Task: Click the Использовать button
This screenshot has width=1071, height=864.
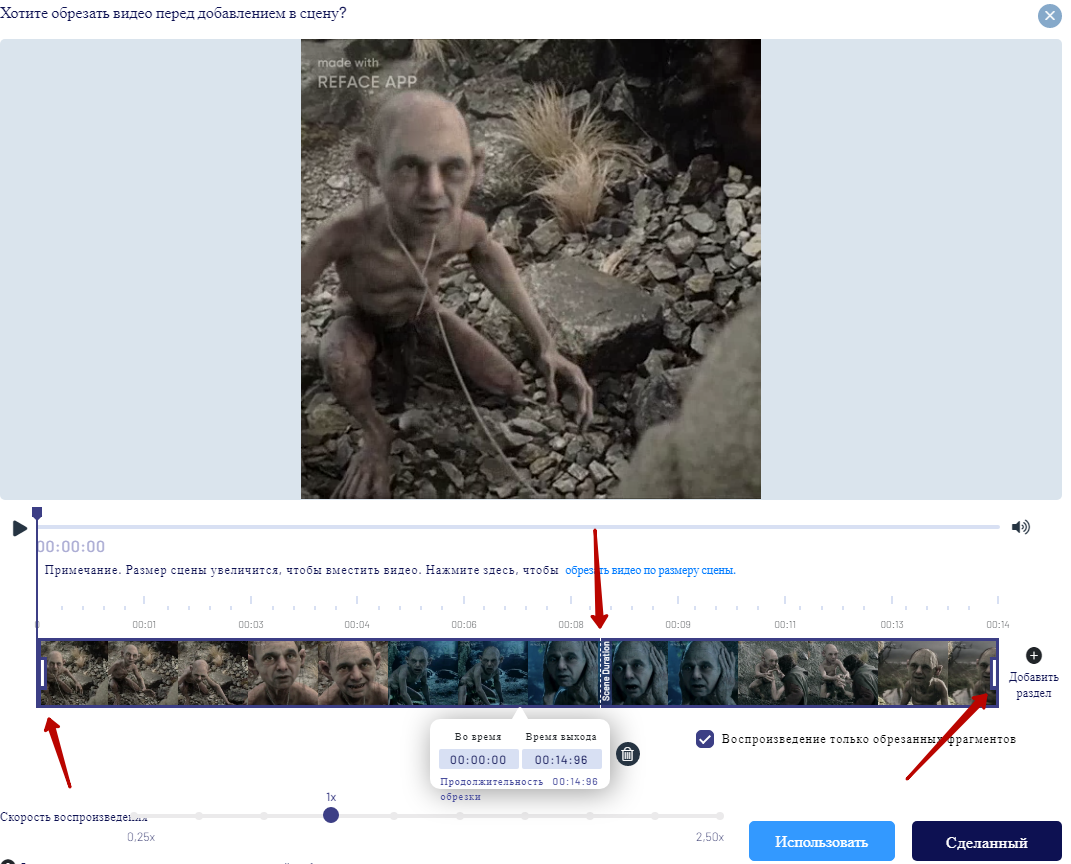Action: pos(822,841)
